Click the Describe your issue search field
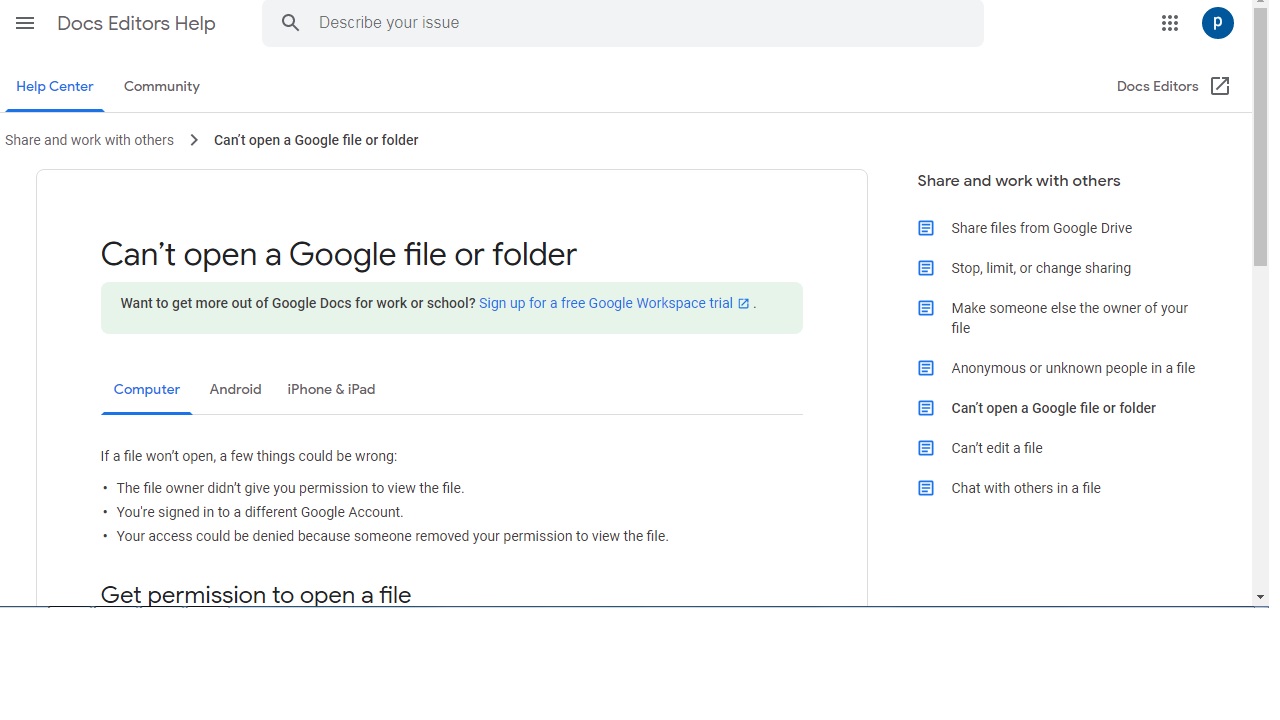The width and height of the screenshot is (1280, 720). (623, 23)
